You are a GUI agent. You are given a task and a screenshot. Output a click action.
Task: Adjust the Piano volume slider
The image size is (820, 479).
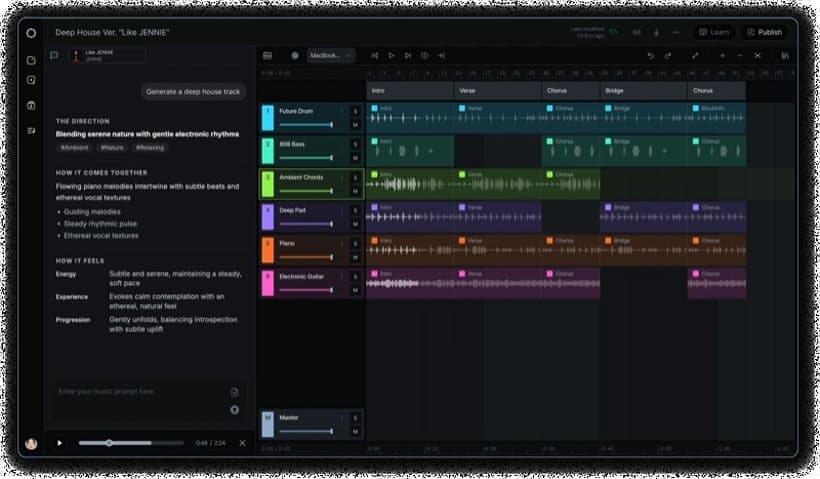click(306, 257)
